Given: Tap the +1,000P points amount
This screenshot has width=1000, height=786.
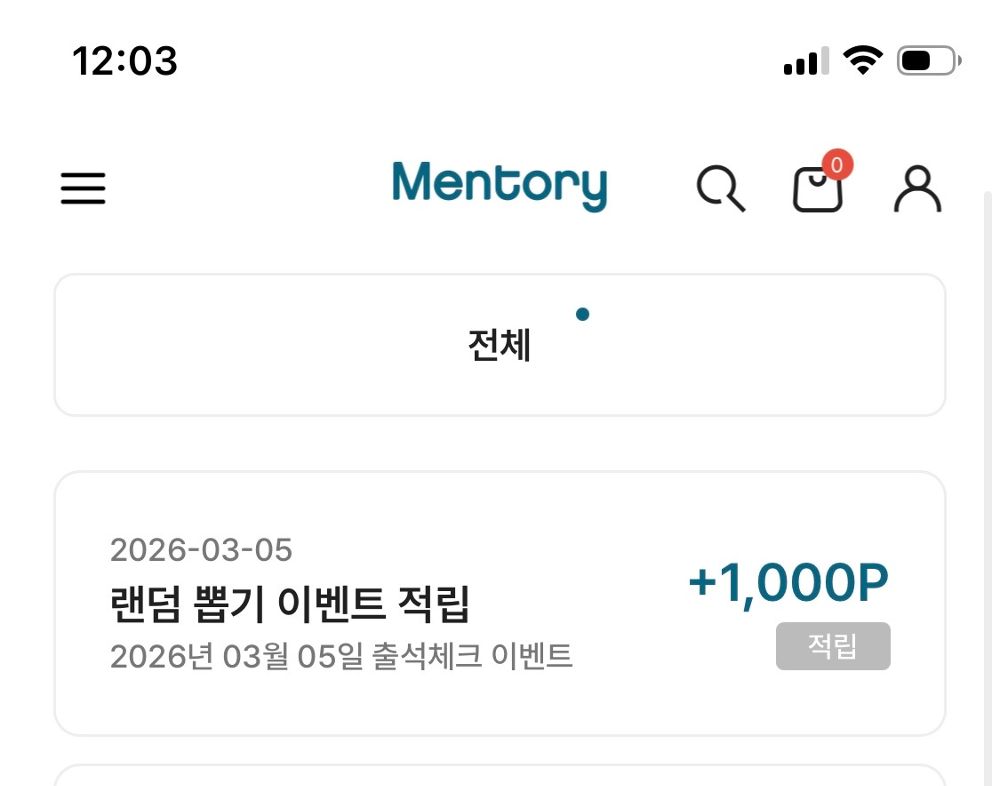Looking at the screenshot, I should click(789, 581).
